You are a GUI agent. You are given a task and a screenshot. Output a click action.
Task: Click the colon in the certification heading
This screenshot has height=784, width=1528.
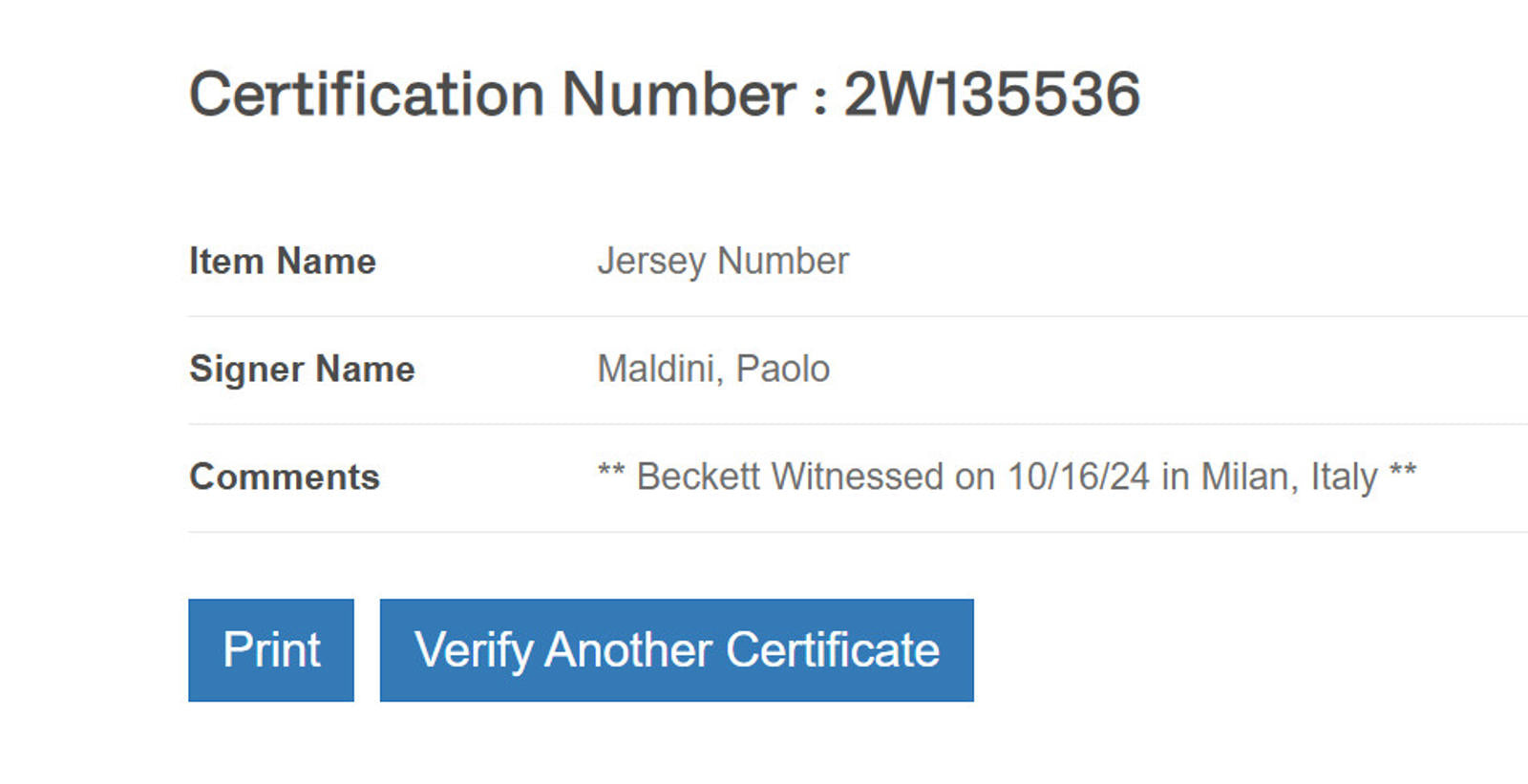(819, 99)
